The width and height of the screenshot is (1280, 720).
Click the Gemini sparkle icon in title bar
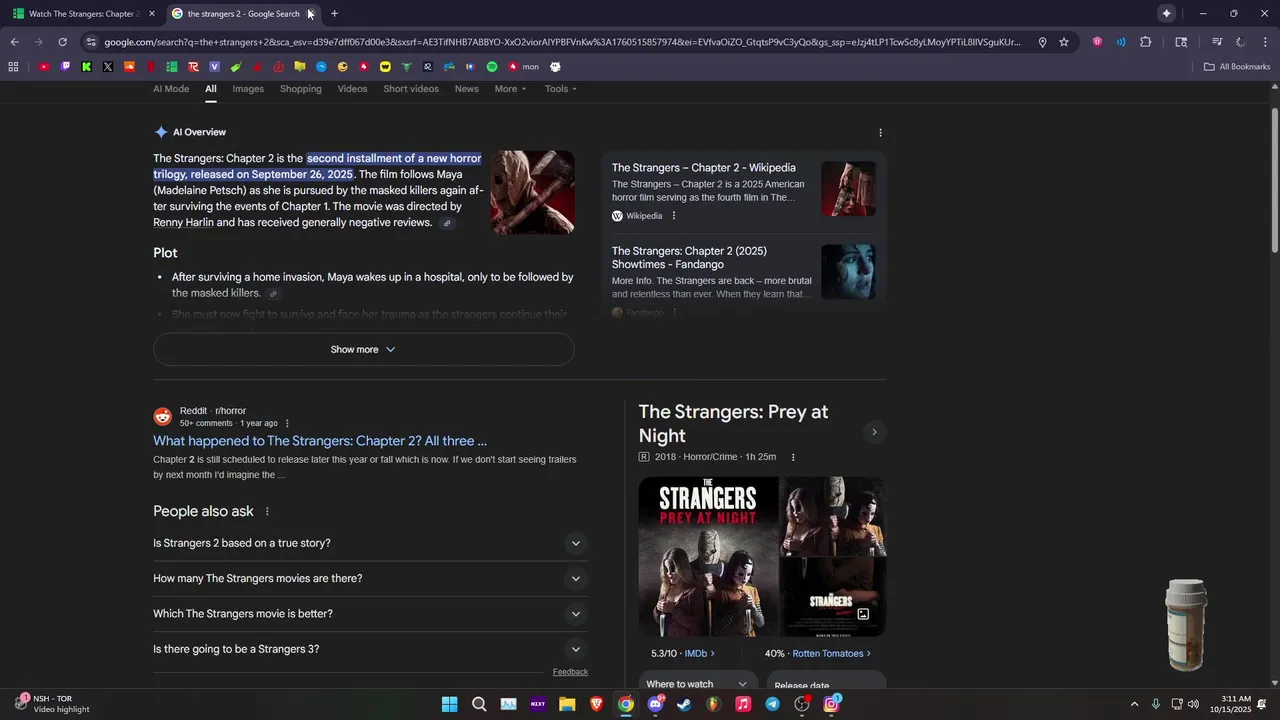[x=1166, y=13]
